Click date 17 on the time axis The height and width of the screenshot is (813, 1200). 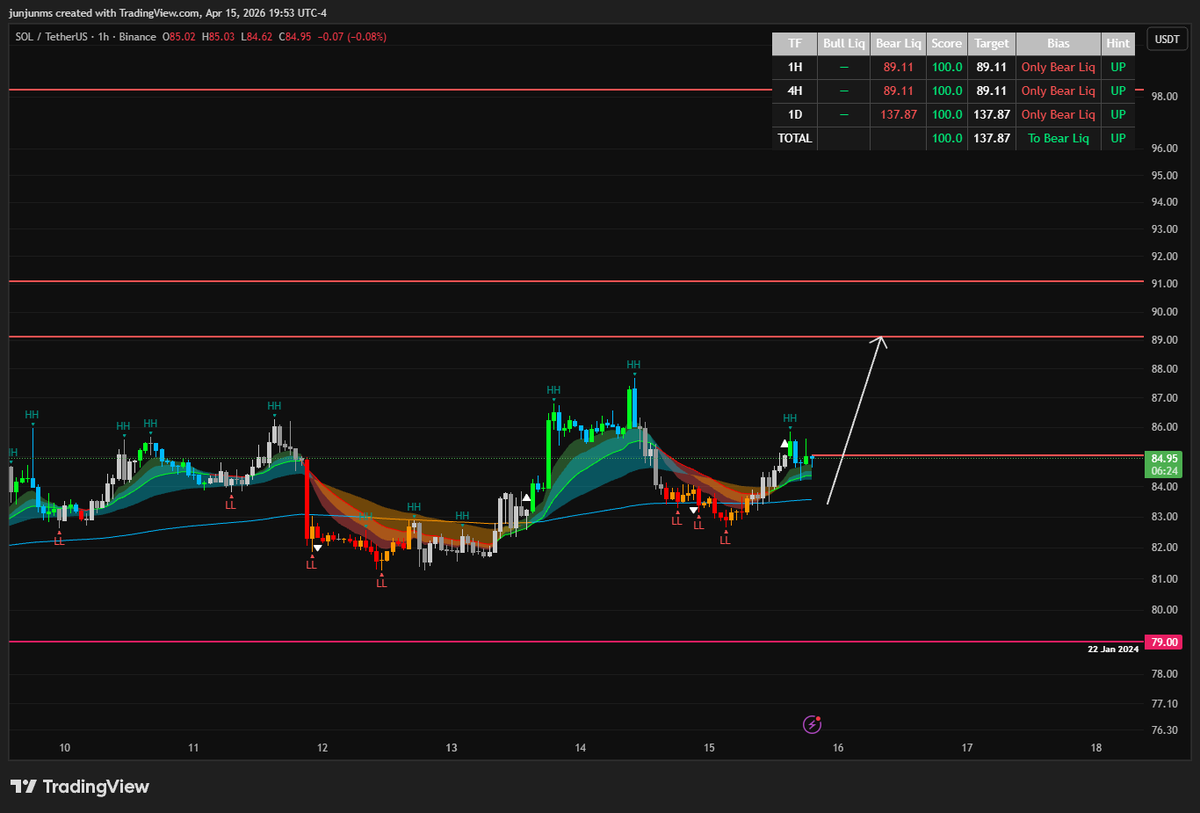967,747
